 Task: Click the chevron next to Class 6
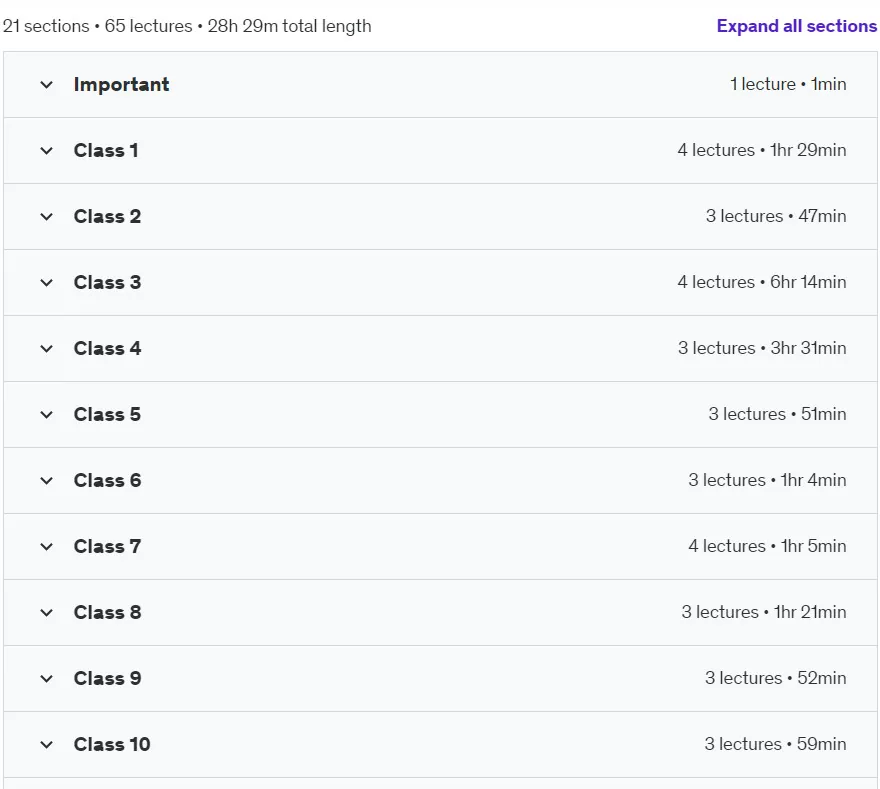pos(47,481)
